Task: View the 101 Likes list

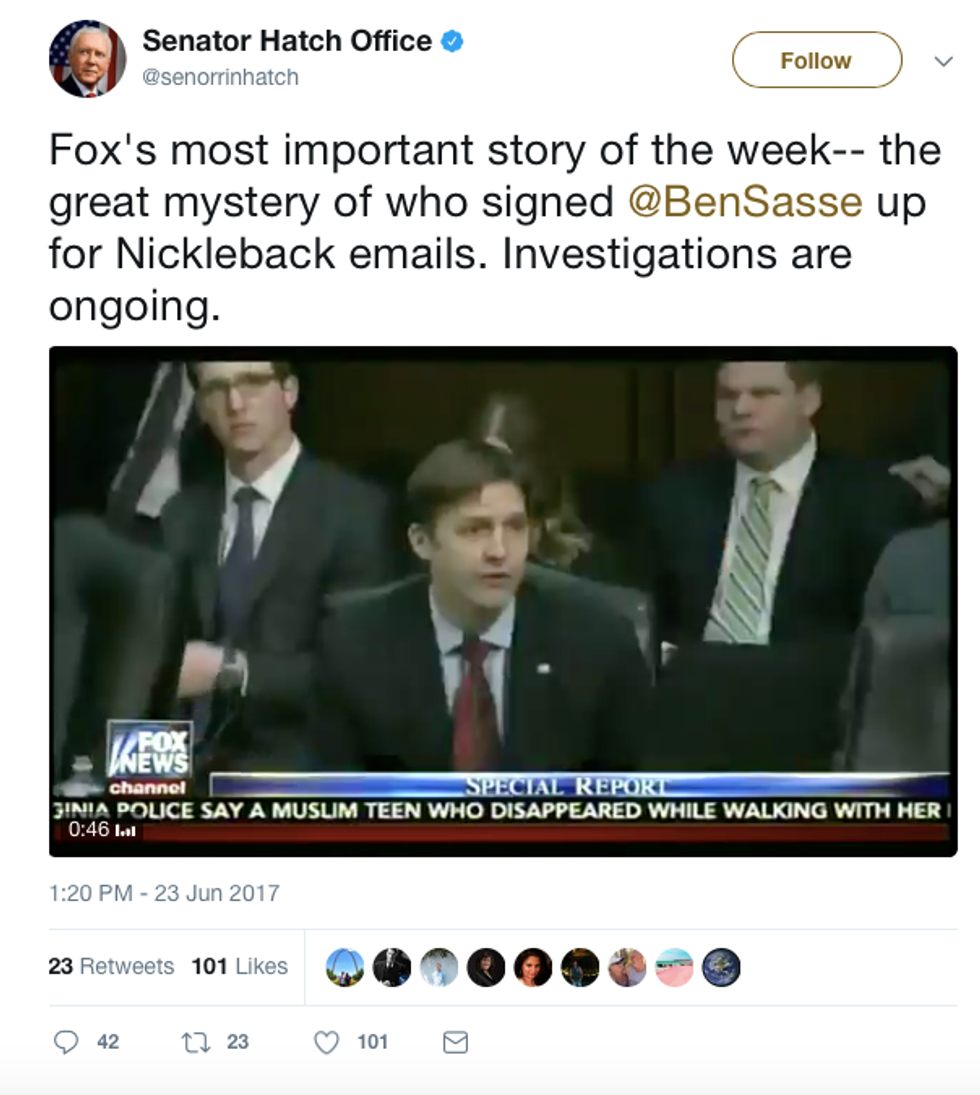Action: (240, 967)
